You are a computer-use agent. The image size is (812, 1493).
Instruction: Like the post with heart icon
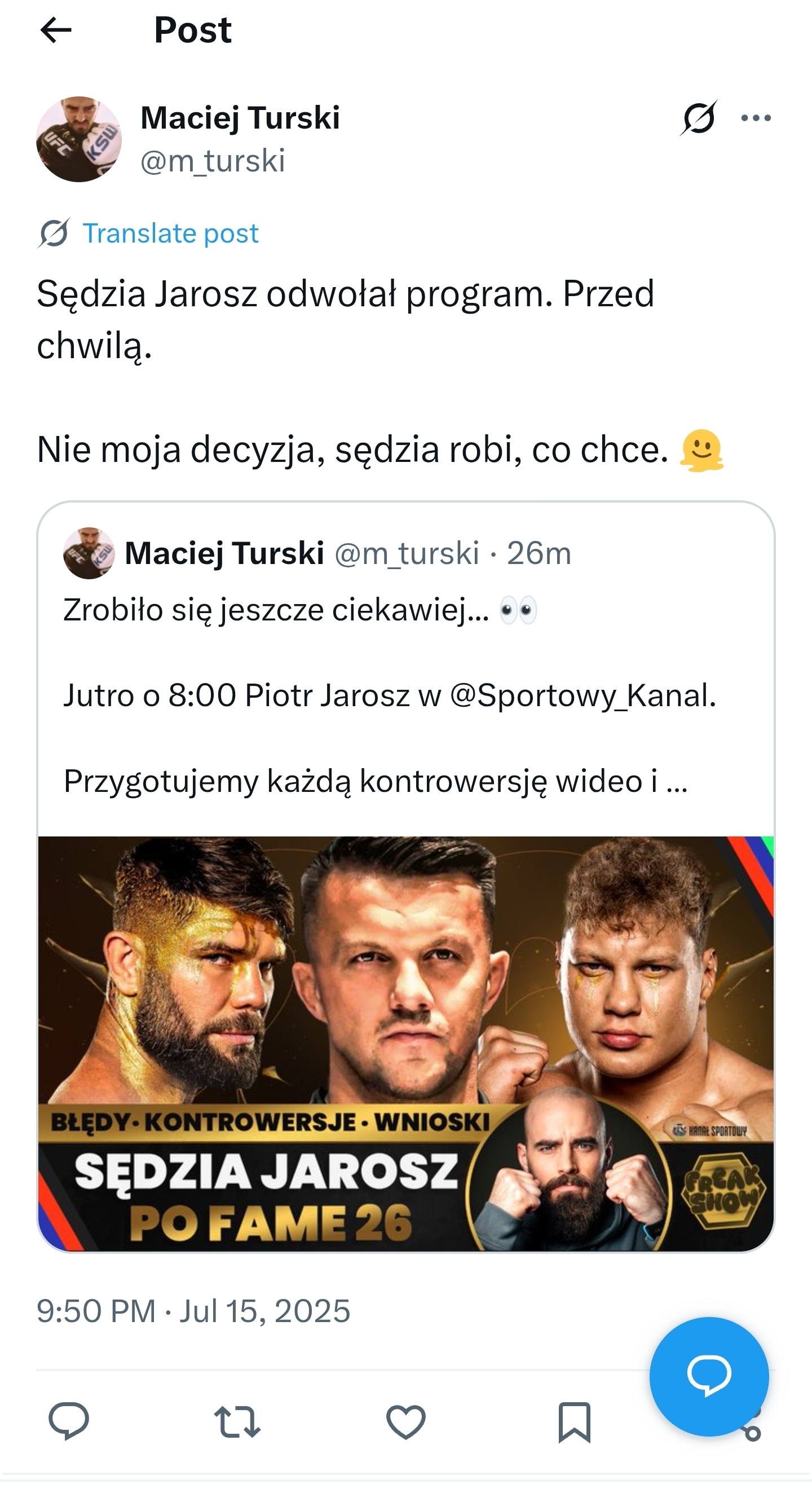click(x=405, y=1421)
